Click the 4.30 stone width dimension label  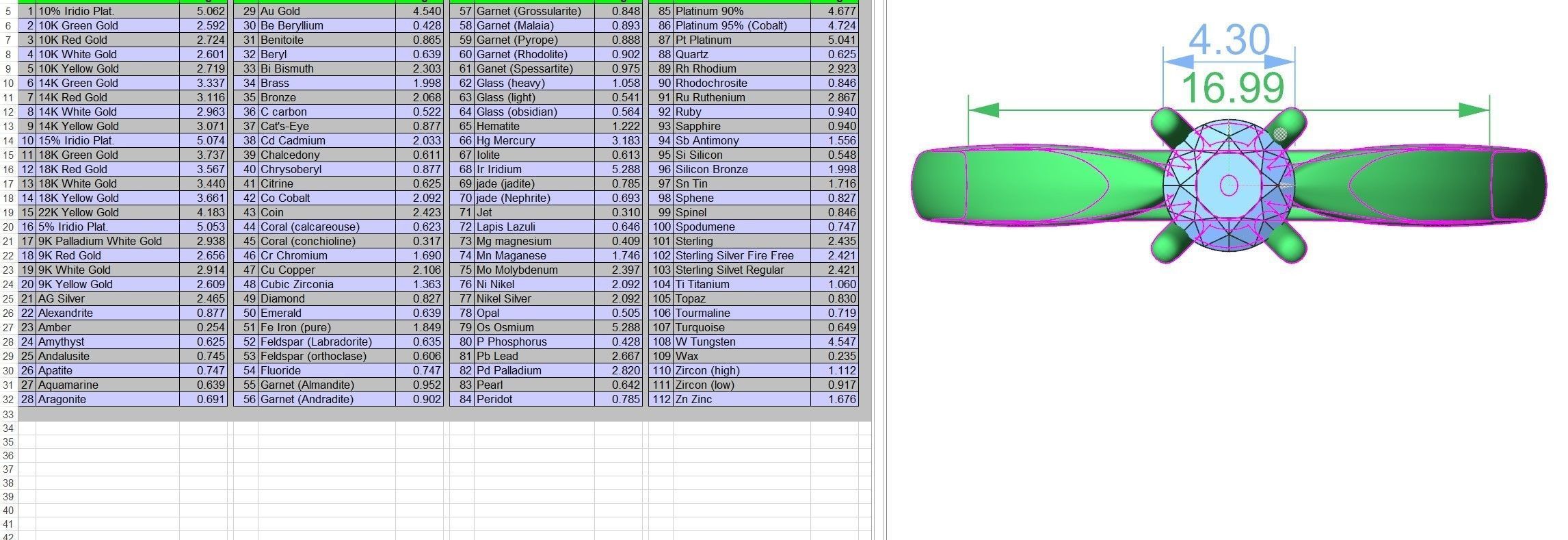click(1229, 40)
